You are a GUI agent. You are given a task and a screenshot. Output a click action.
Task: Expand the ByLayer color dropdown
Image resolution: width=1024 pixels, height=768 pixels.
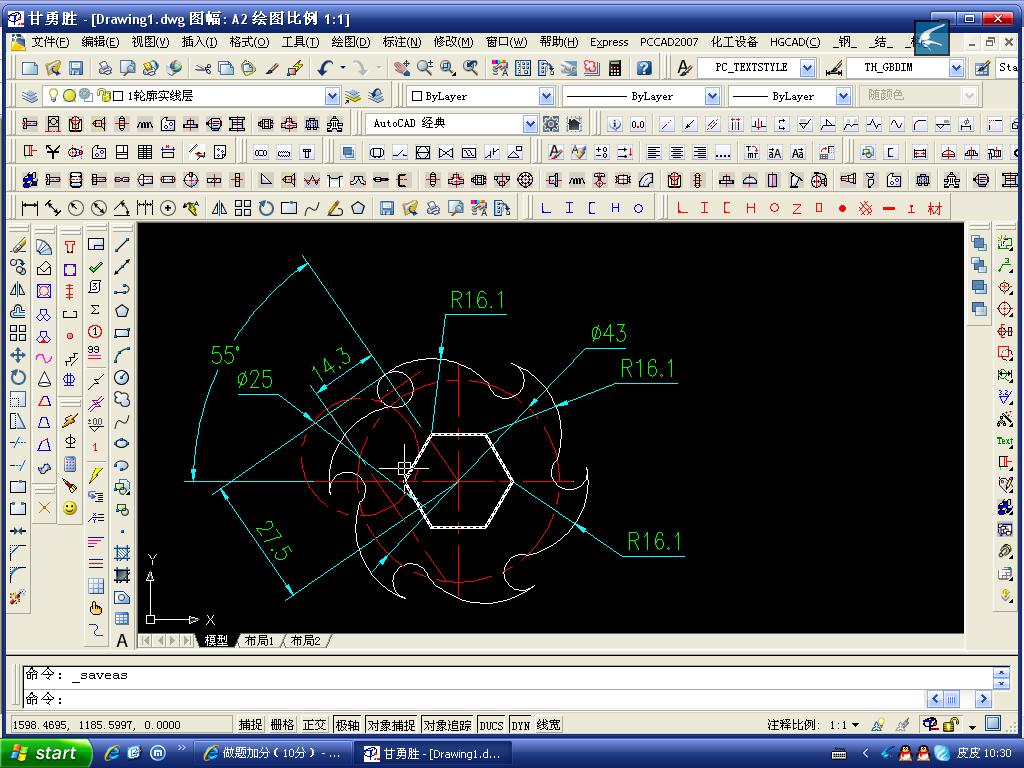(x=546, y=96)
